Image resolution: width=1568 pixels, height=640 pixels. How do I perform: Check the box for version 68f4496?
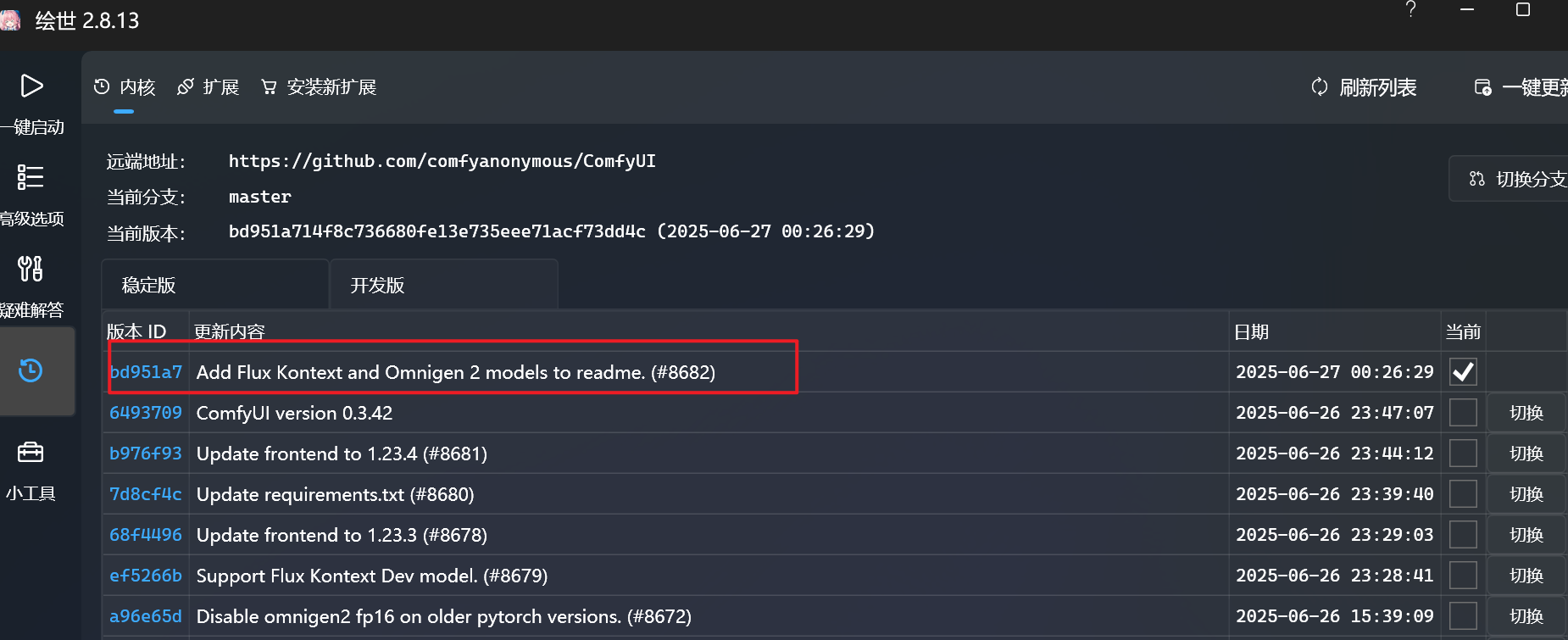pyautogui.click(x=1463, y=535)
